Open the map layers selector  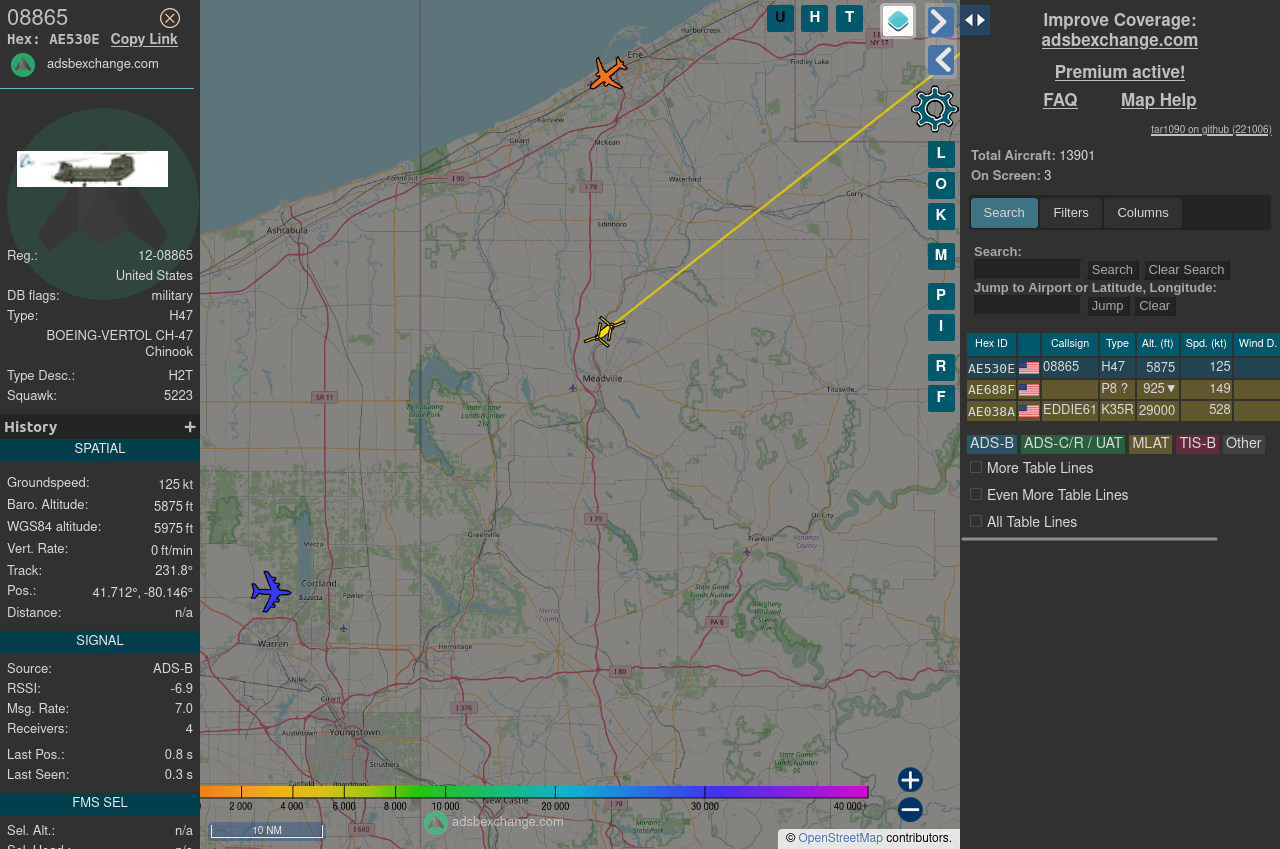pyautogui.click(x=898, y=21)
